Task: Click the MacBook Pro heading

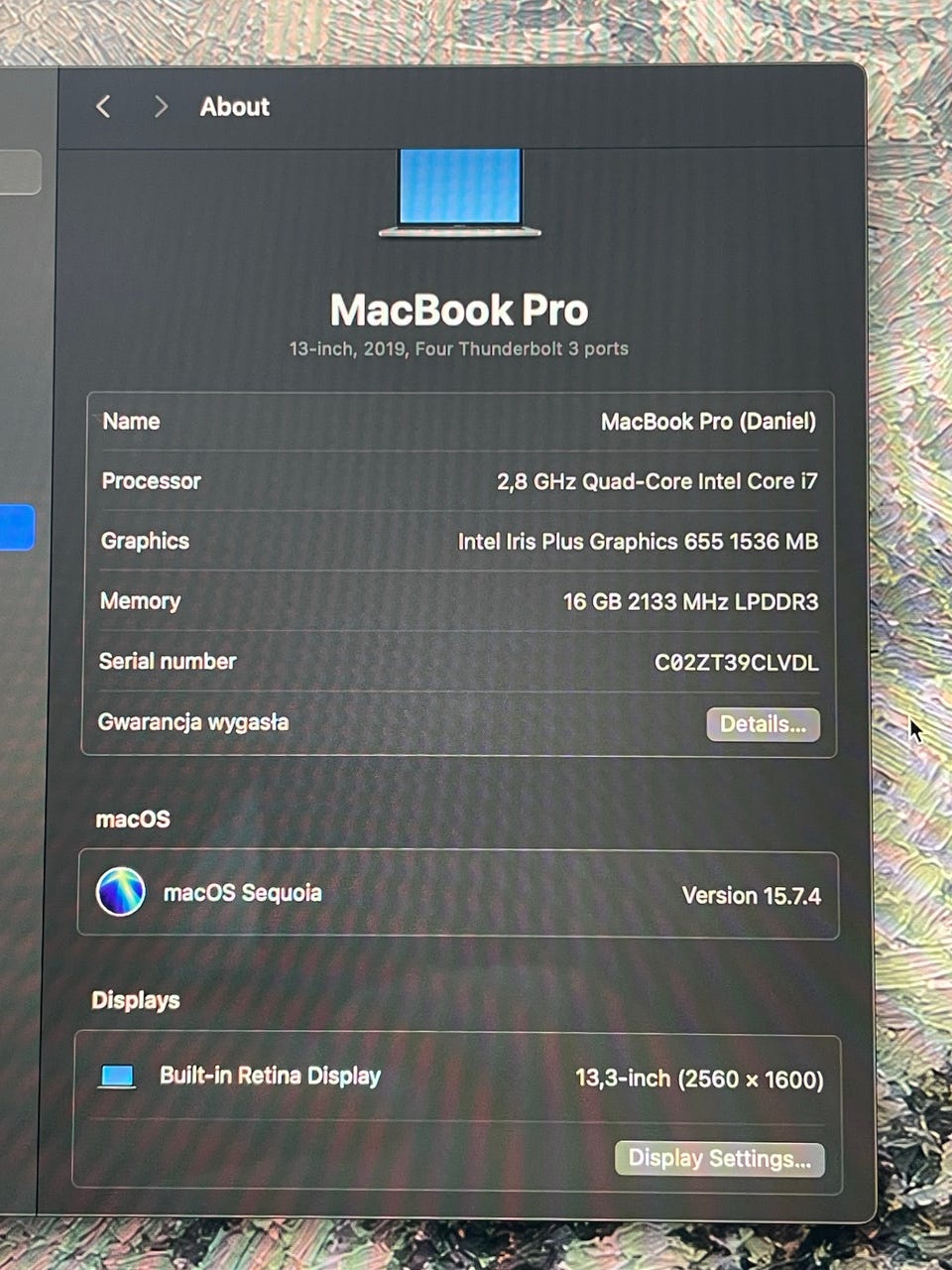Action: point(459,310)
